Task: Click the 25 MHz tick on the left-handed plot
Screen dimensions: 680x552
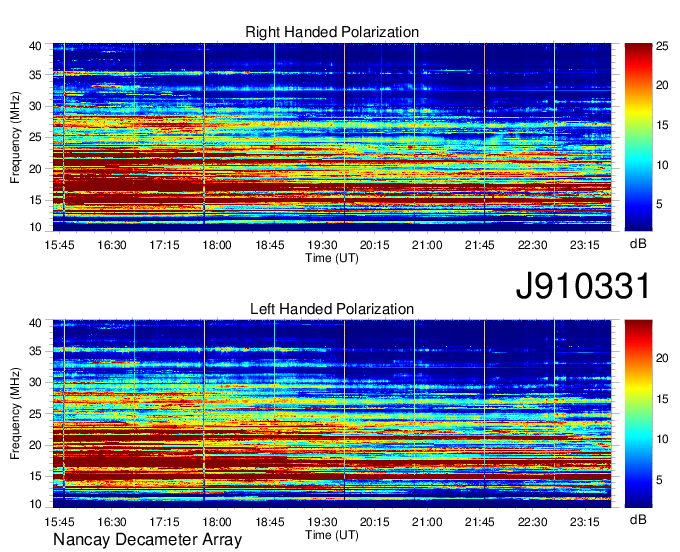Action: tap(36, 414)
